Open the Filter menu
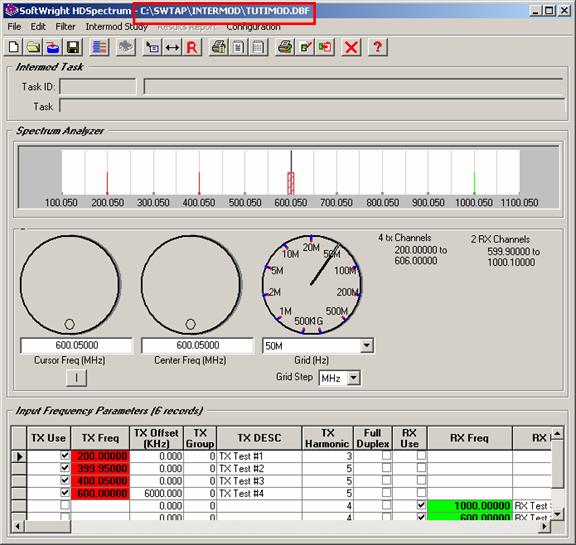576x545 pixels. (65, 27)
